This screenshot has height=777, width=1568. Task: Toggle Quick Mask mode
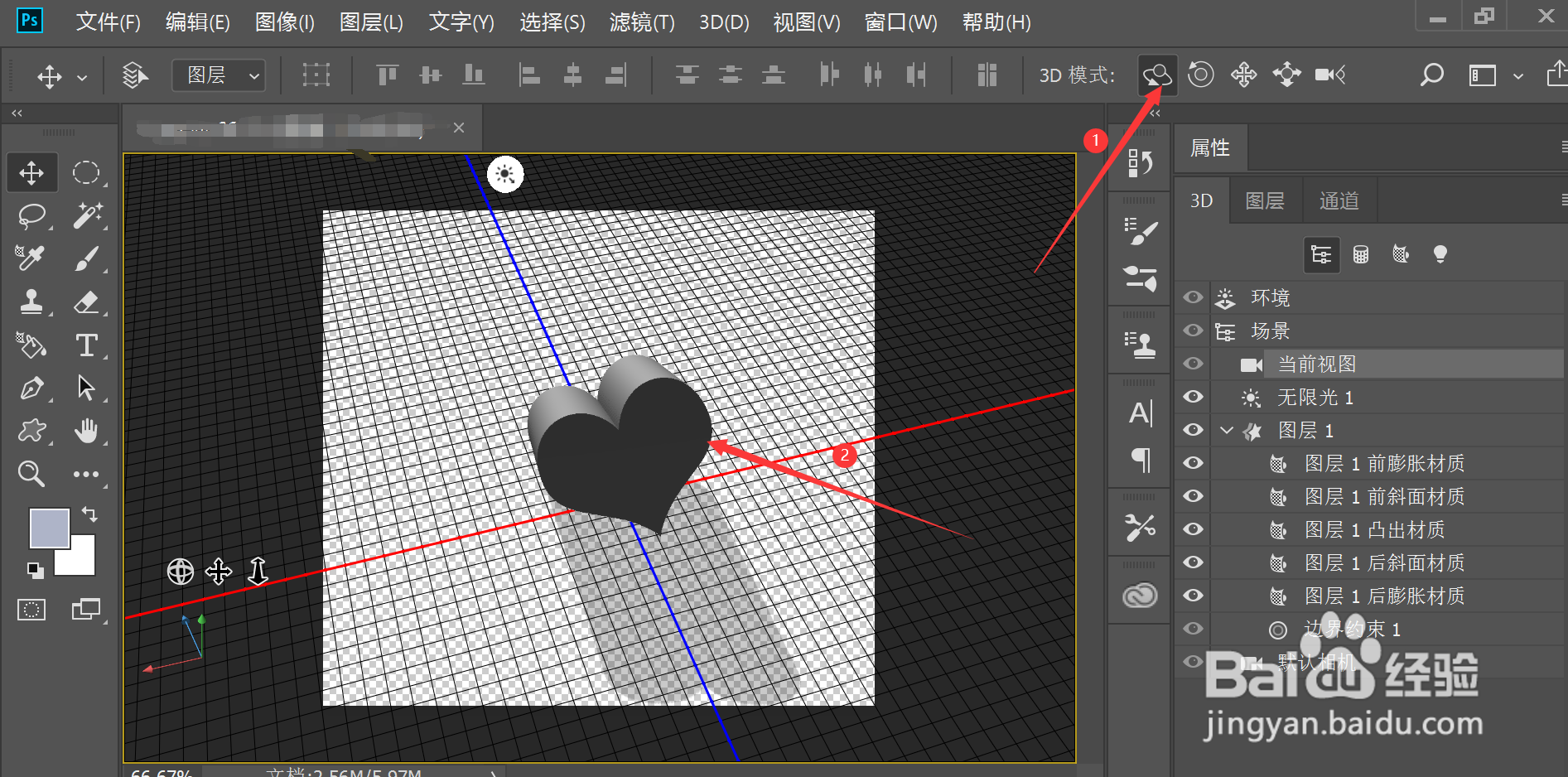(31, 610)
